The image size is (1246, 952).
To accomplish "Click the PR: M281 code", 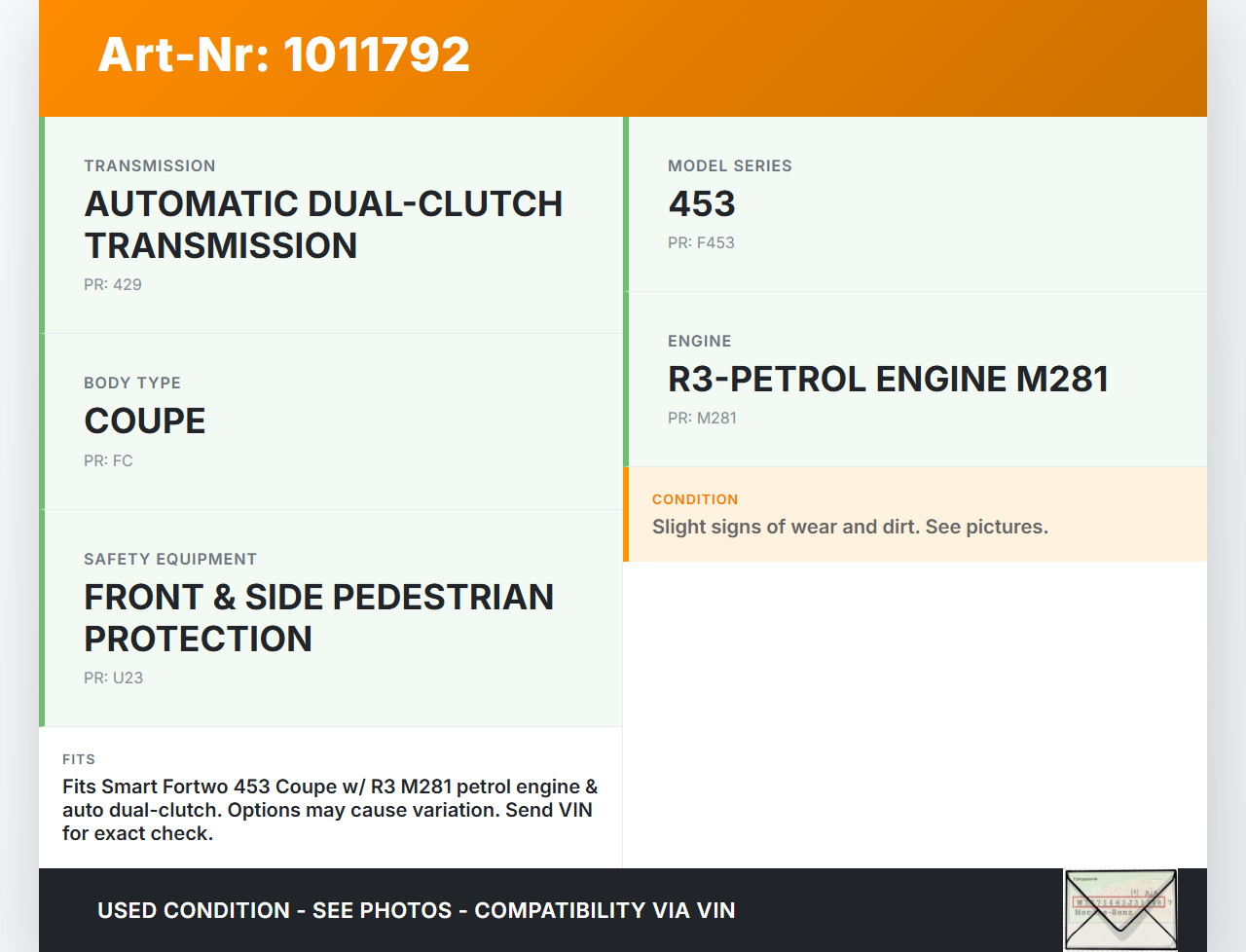I will click(702, 419).
